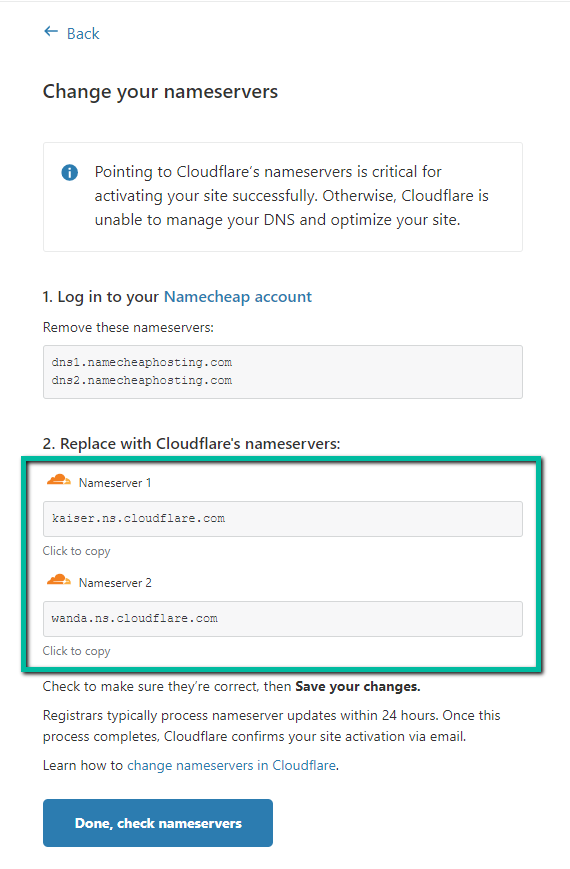This screenshot has height=869, width=570.
Task: Click the Cloudflare cloud icon beside Nameserver 2
Action: click(59, 580)
